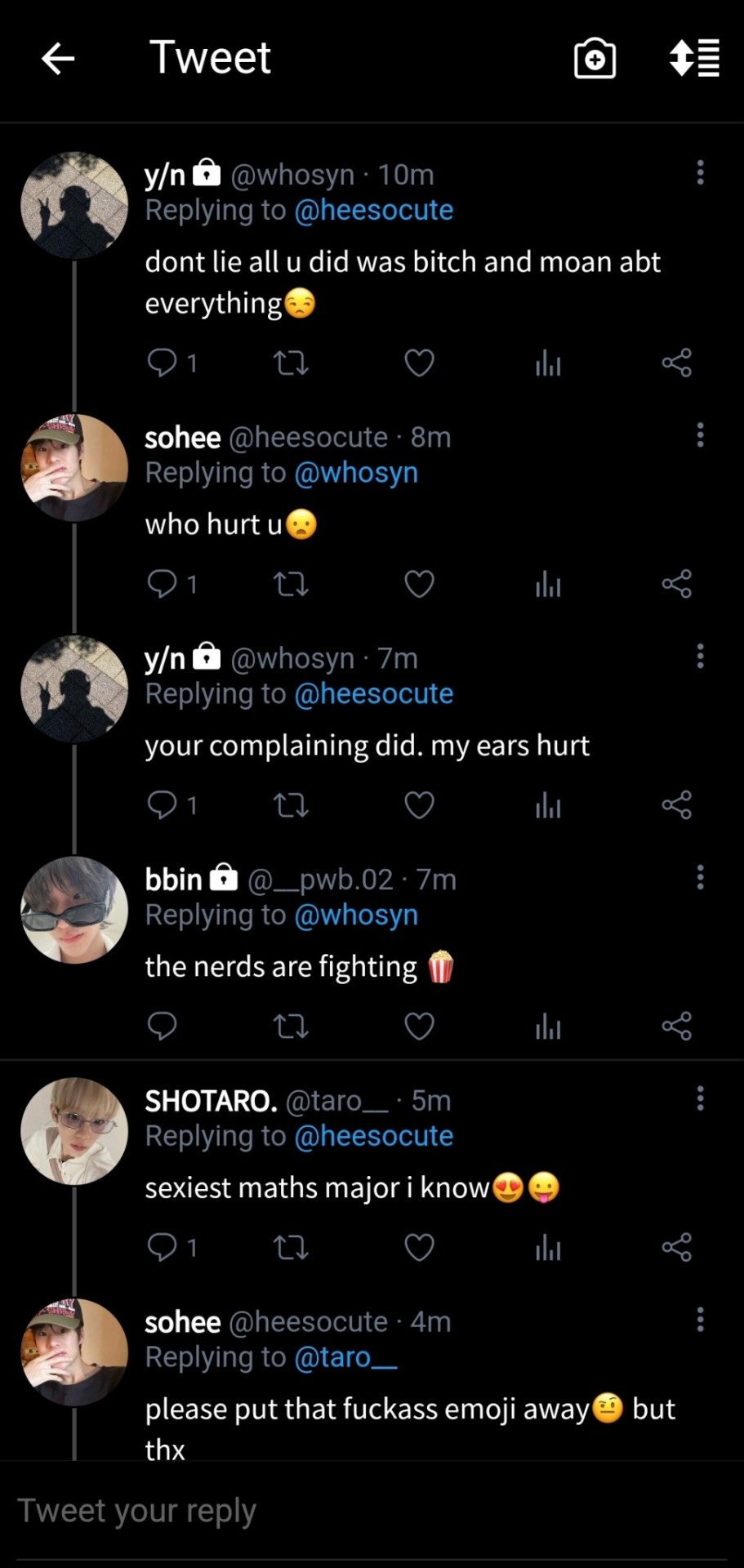Reply to bbin's "the nerds are fighting" tweet
The height and width of the screenshot is (1568, 744).
pyautogui.click(x=163, y=1026)
